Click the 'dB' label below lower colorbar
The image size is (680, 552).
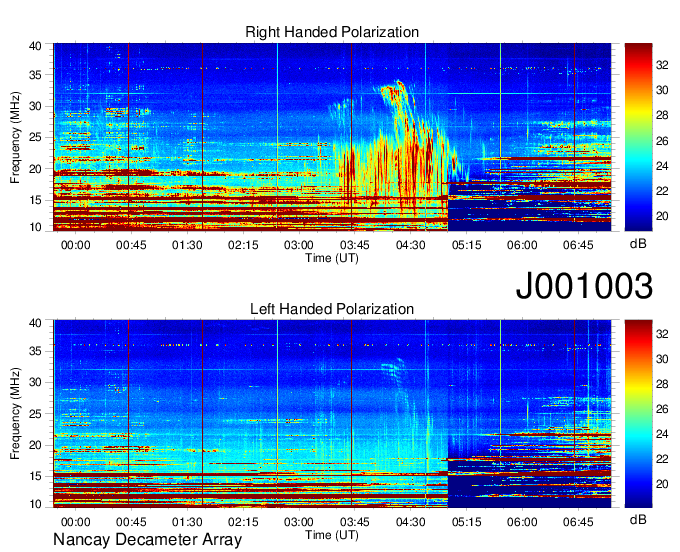point(638,519)
